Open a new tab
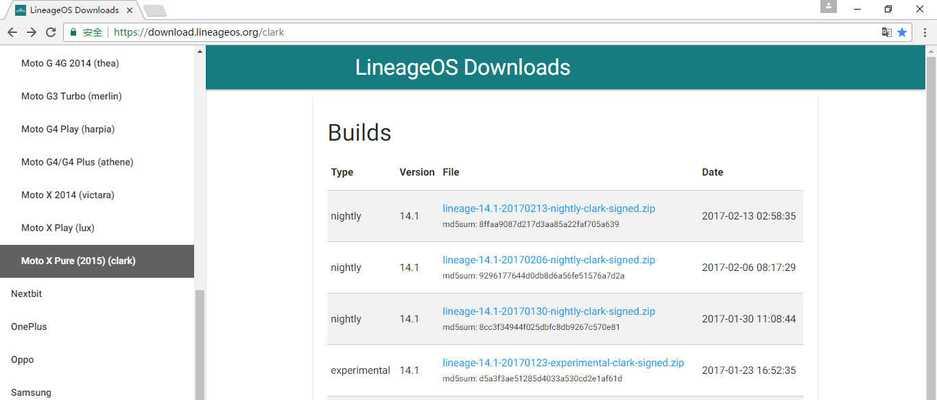 (155, 10)
